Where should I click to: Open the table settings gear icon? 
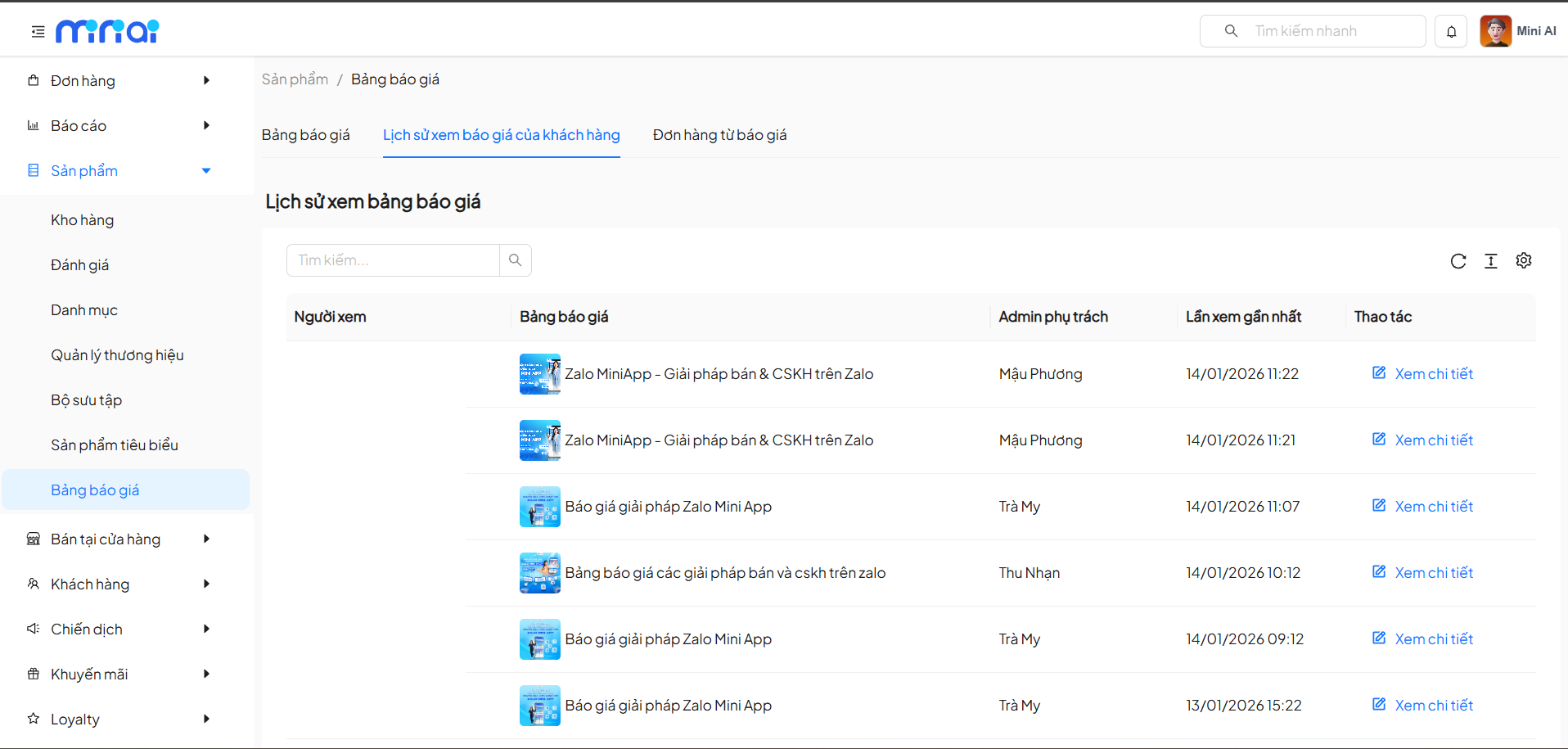[1523, 260]
